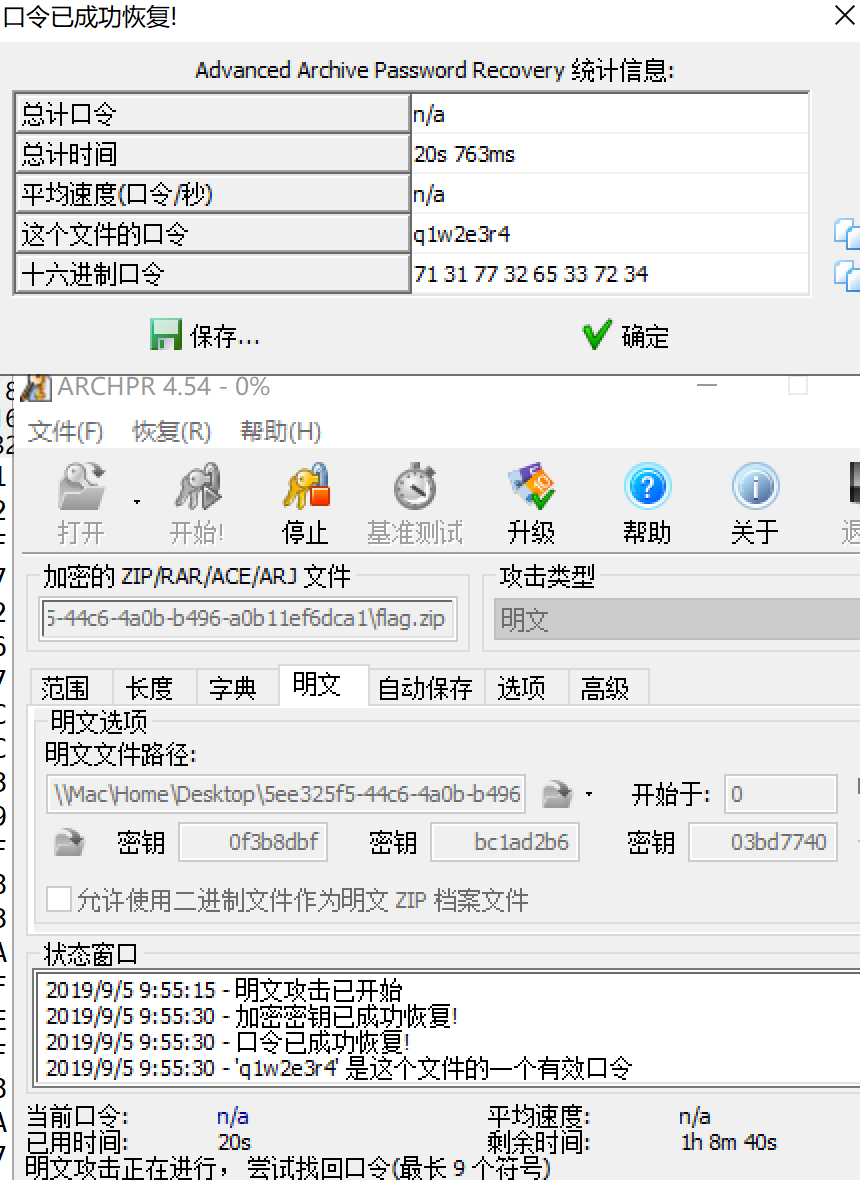Viewport: 860px width, 1180px height.
Task: Click the log line 明文攻击已开始
Action: coord(224,990)
